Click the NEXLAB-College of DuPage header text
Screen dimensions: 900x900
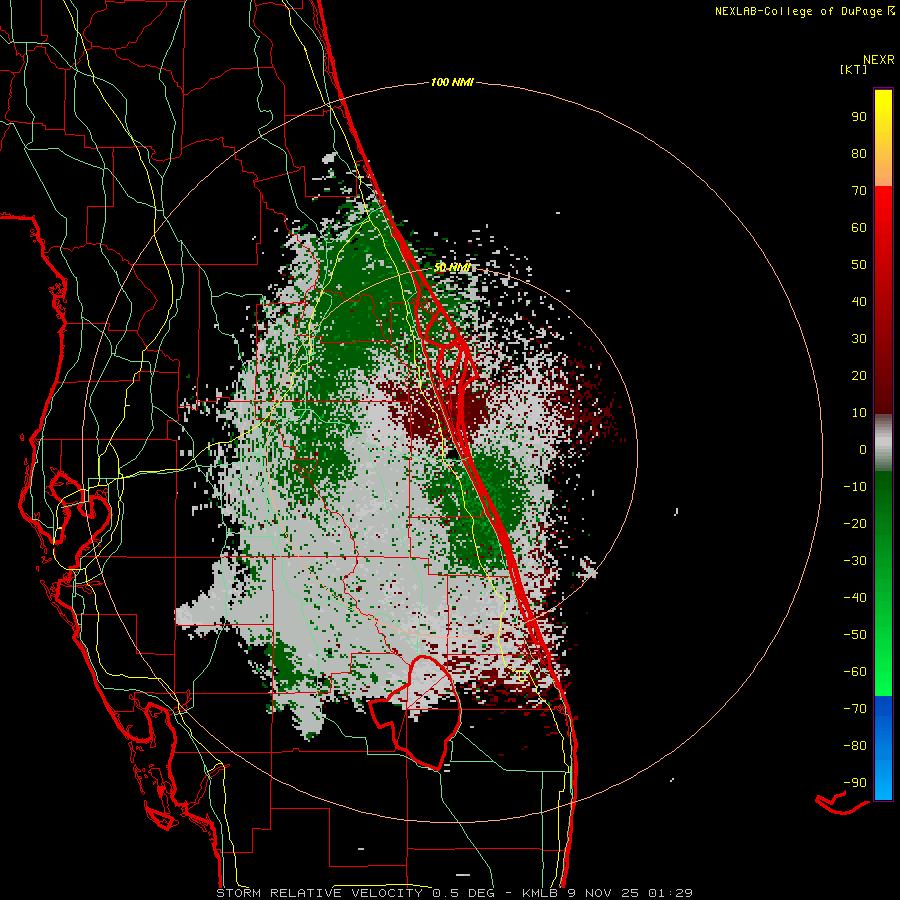tap(804, 11)
